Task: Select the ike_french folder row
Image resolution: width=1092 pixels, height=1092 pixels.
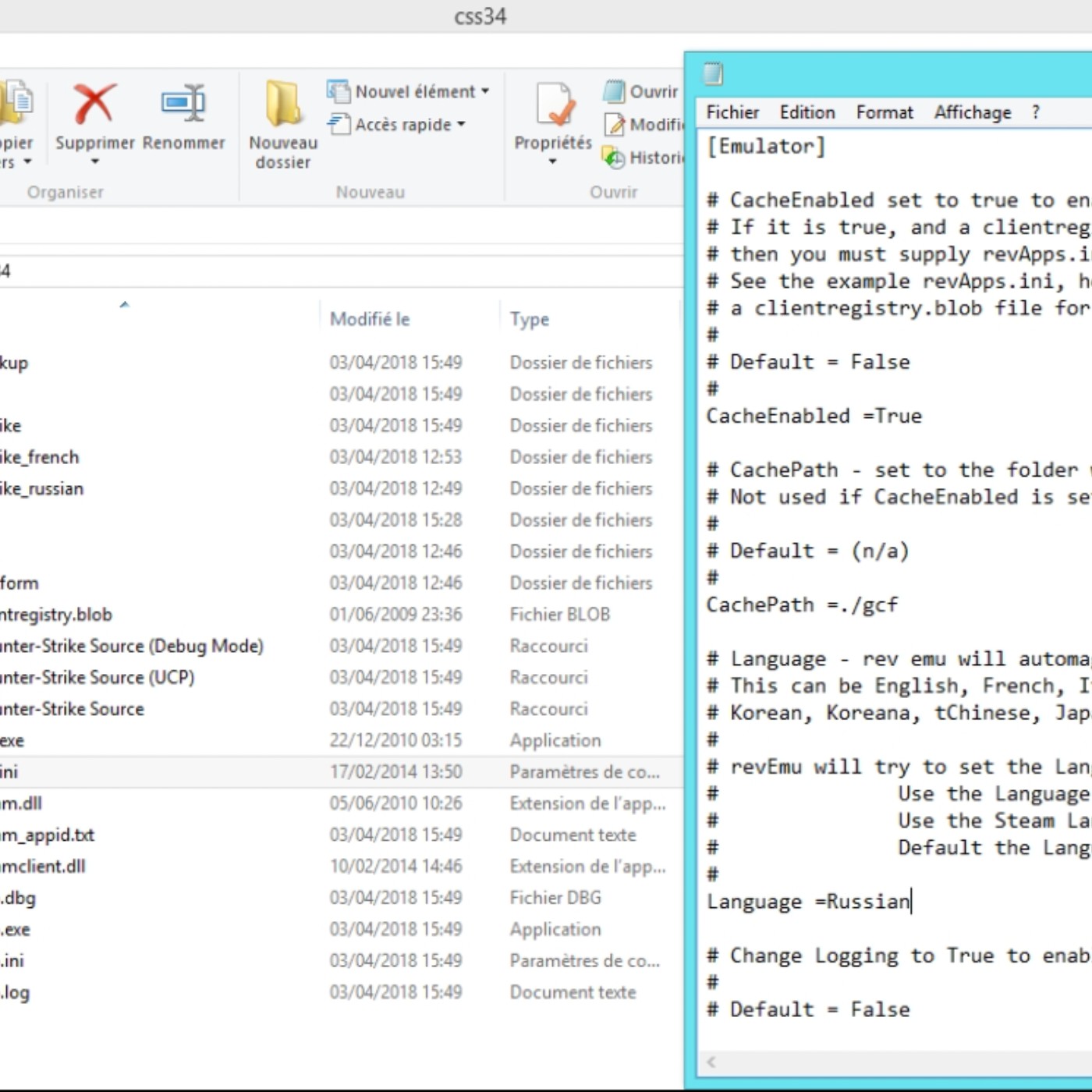Action: tap(340, 457)
